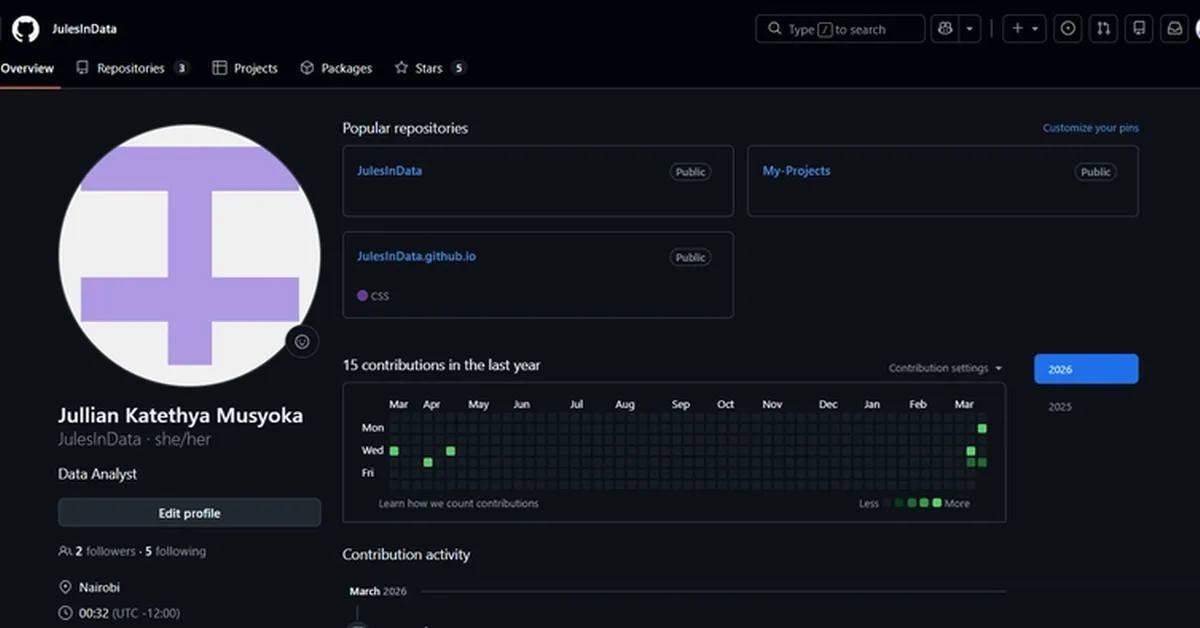Switch to the Stars tab

[429, 68]
